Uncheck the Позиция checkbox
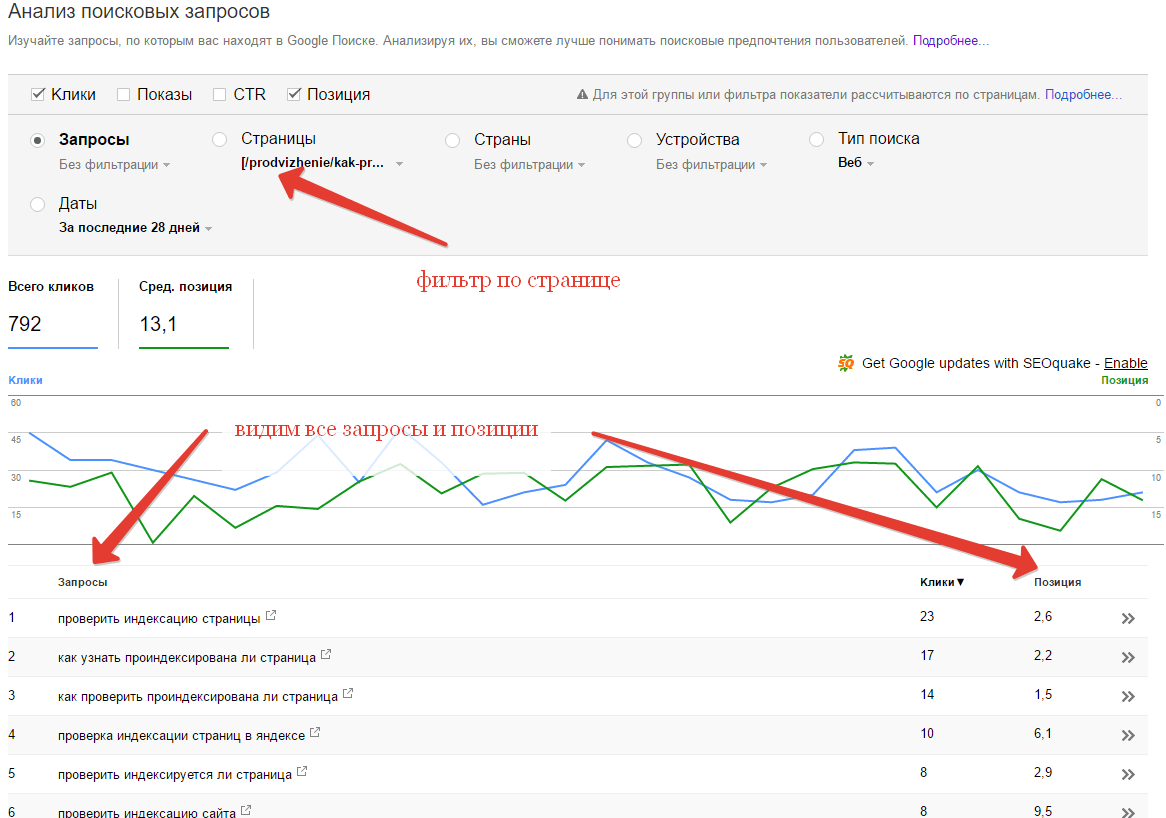 tap(294, 94)
